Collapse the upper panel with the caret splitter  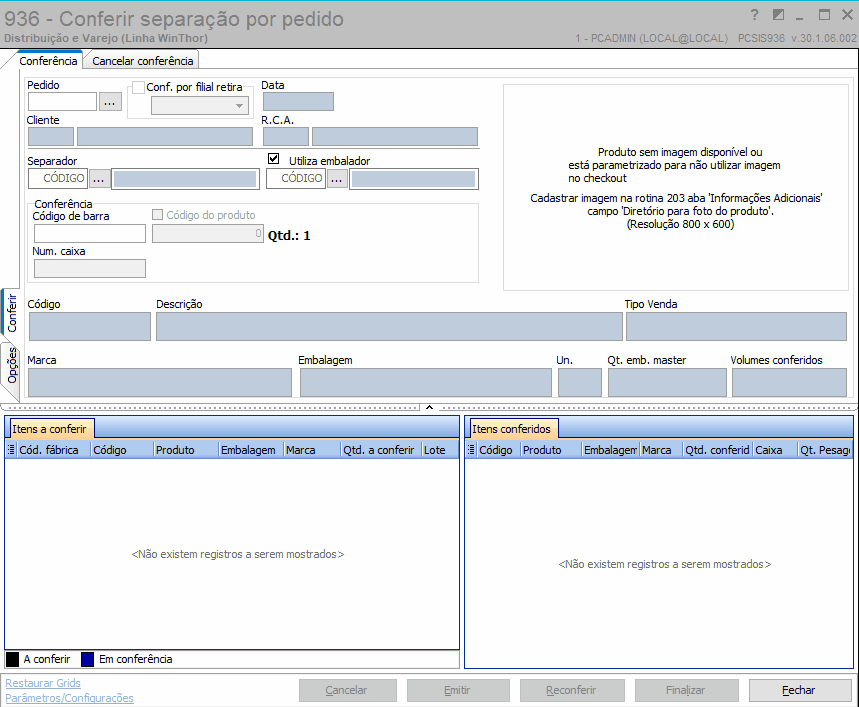[x=430, y=407]
